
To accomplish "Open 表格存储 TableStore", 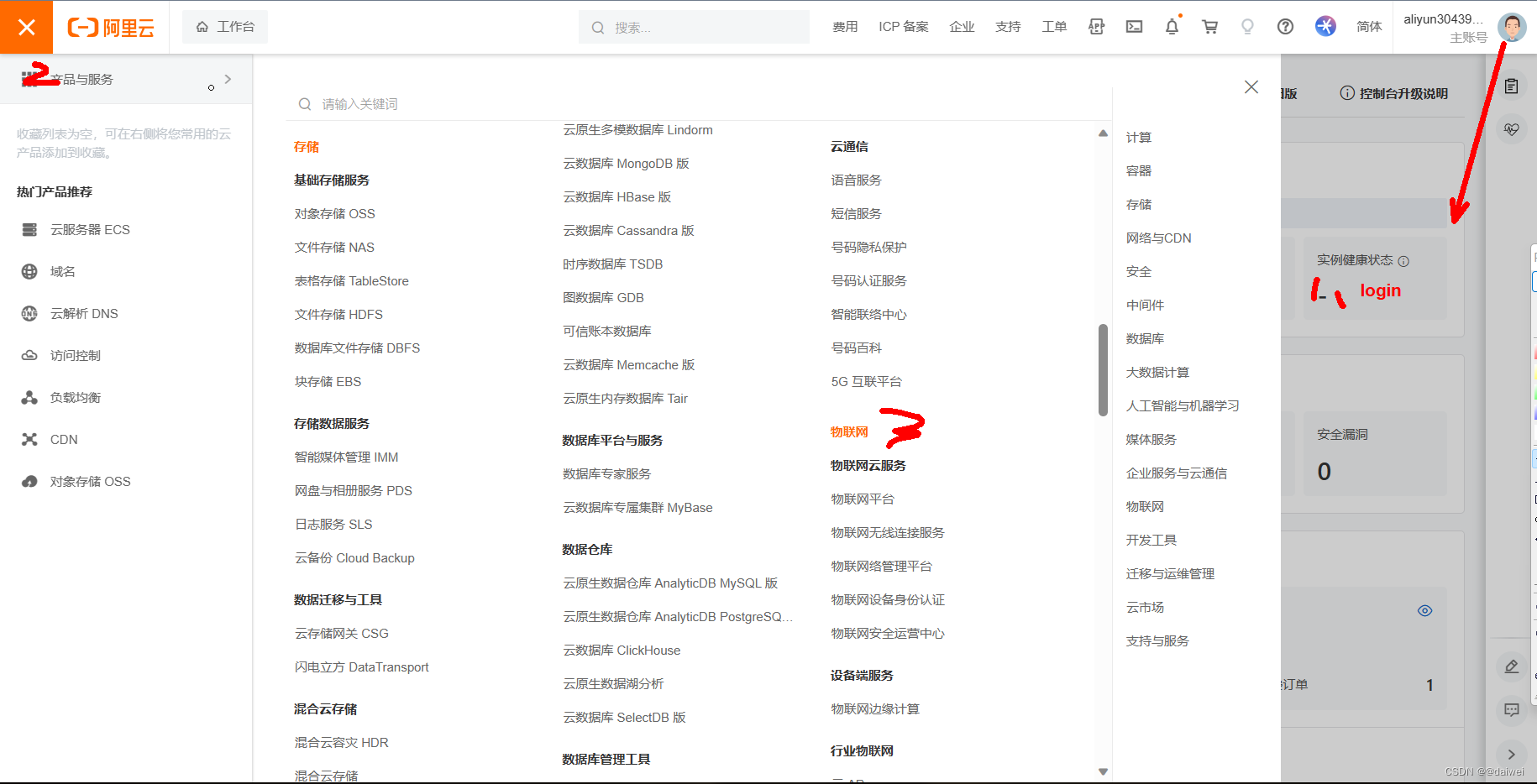I will (x=351, y=281).
